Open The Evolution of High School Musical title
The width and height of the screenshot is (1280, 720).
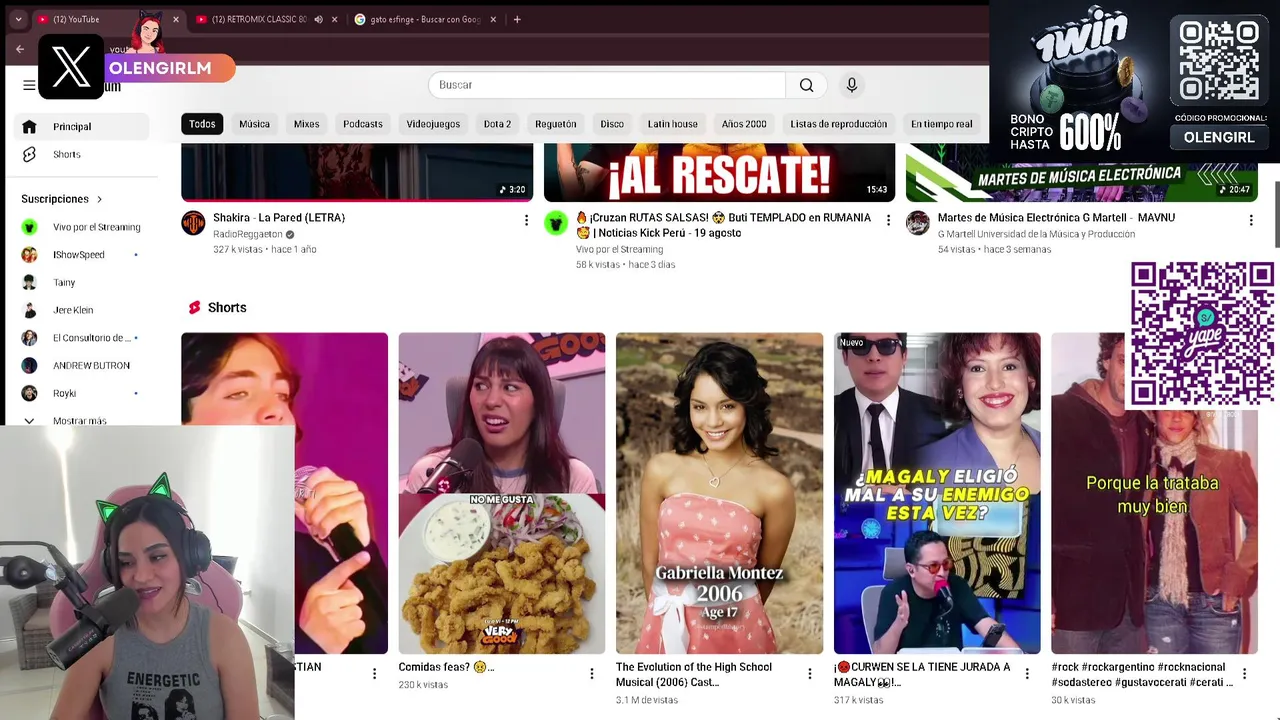pos(694,674)
